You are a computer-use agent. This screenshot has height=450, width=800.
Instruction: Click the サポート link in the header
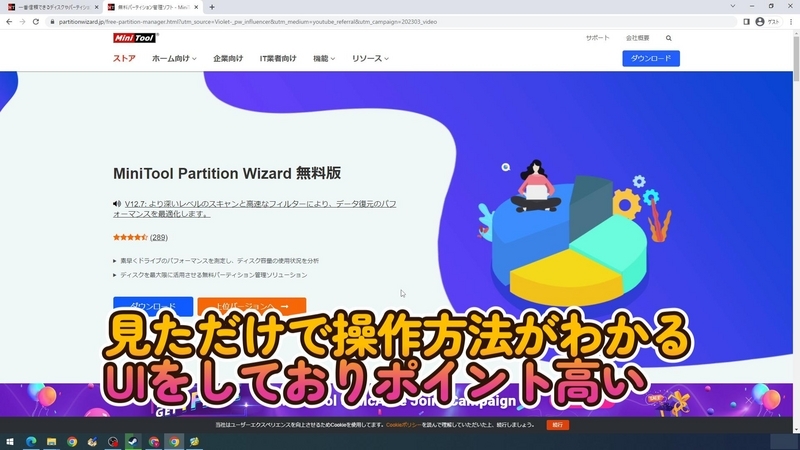[x=597, y=38]
